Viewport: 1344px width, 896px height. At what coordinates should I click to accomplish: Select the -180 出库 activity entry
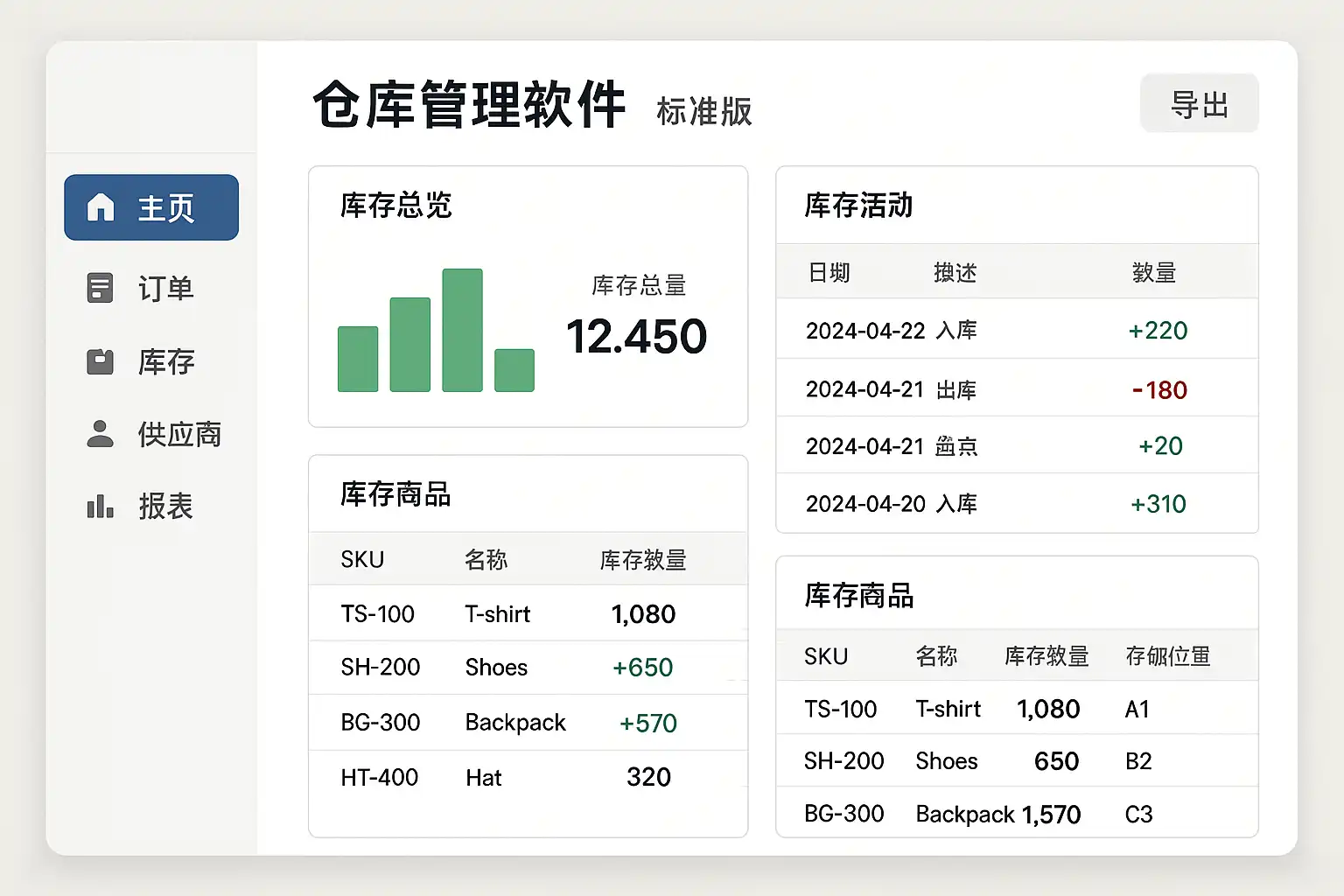tap(1158, 389)
